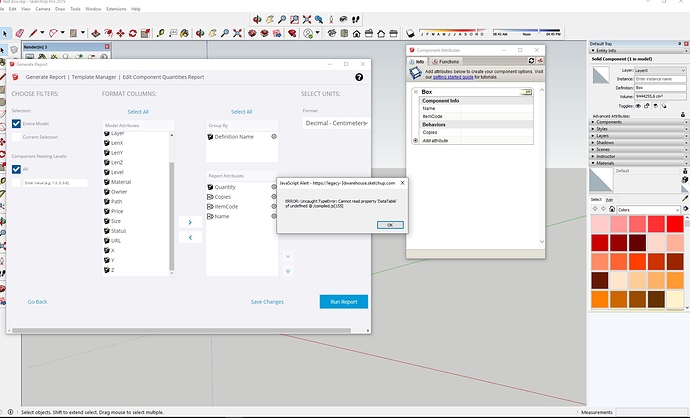Screen dimensions: 690x418
Task: Open the Draw menu
Action: (x=60, y=9)
